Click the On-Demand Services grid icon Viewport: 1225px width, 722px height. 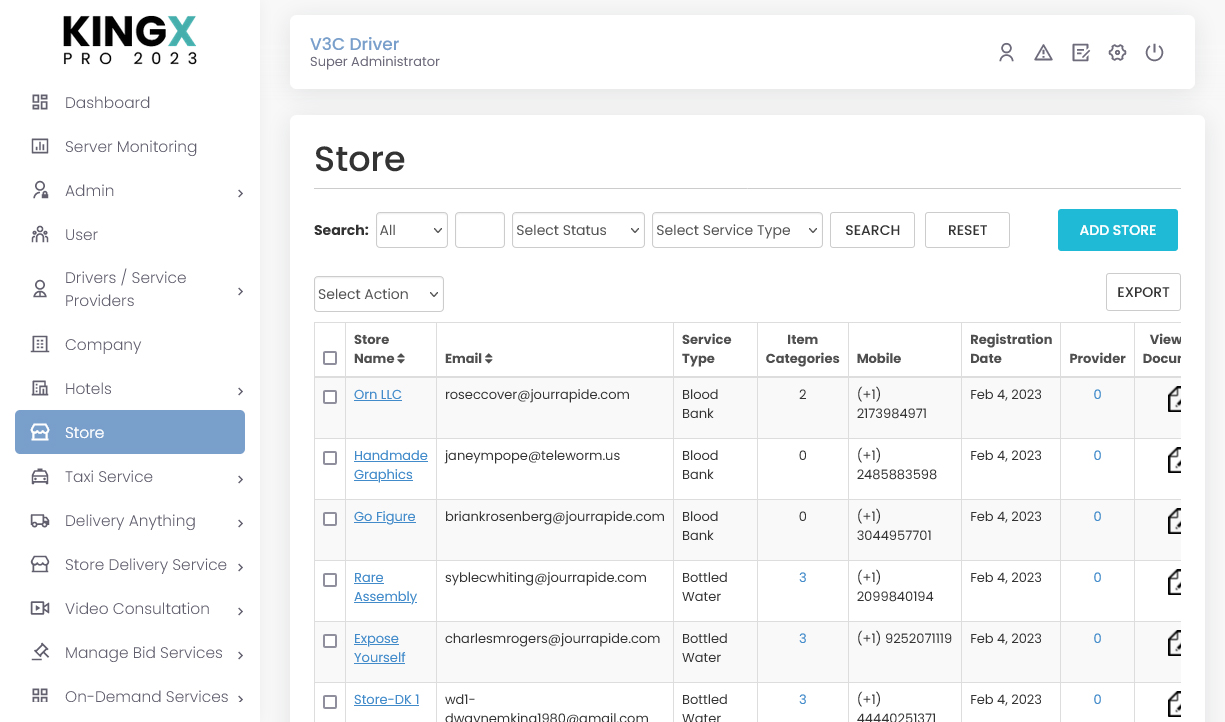pos(40,696)
